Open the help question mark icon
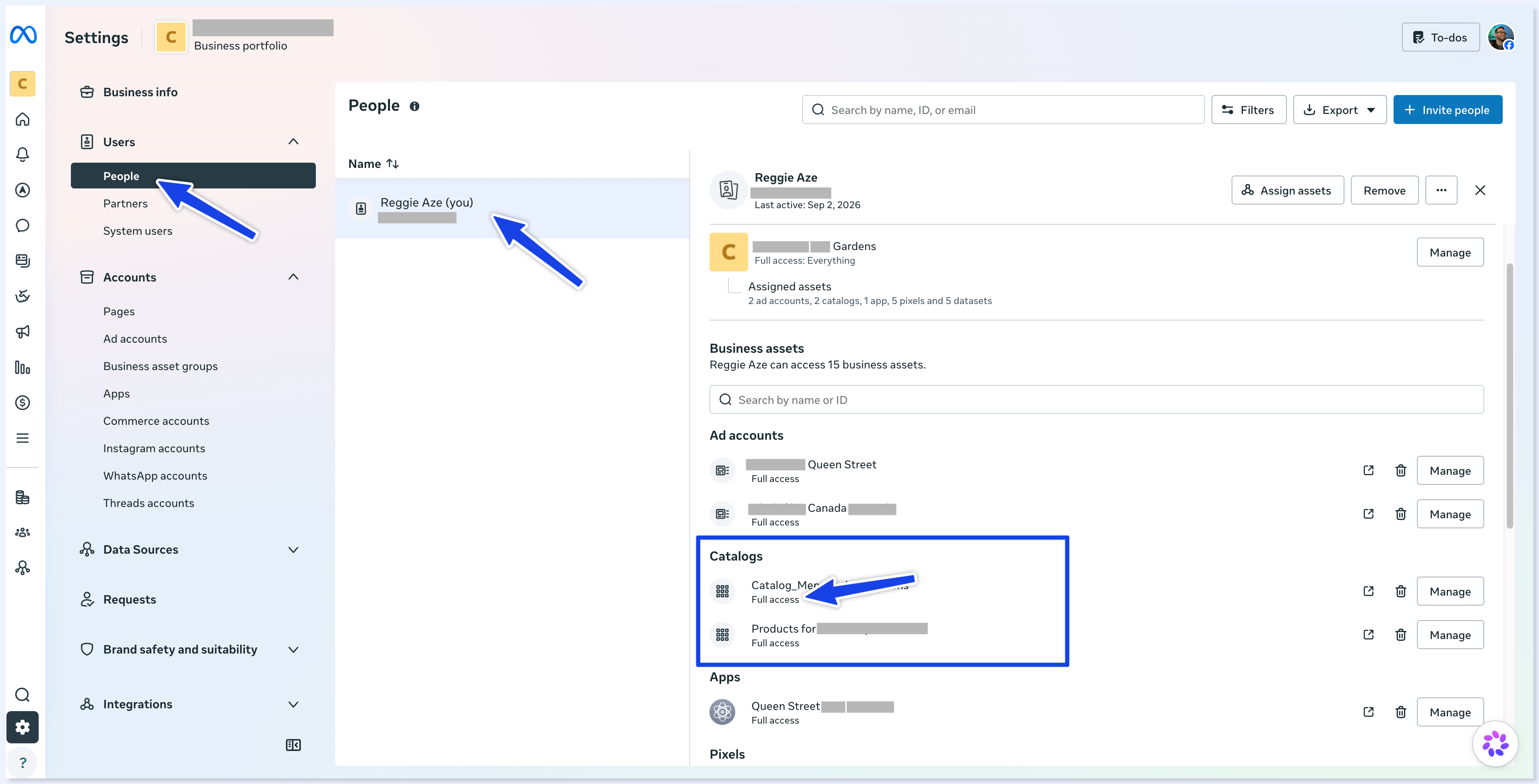The image size is (1539, 784). click(23, 763)
